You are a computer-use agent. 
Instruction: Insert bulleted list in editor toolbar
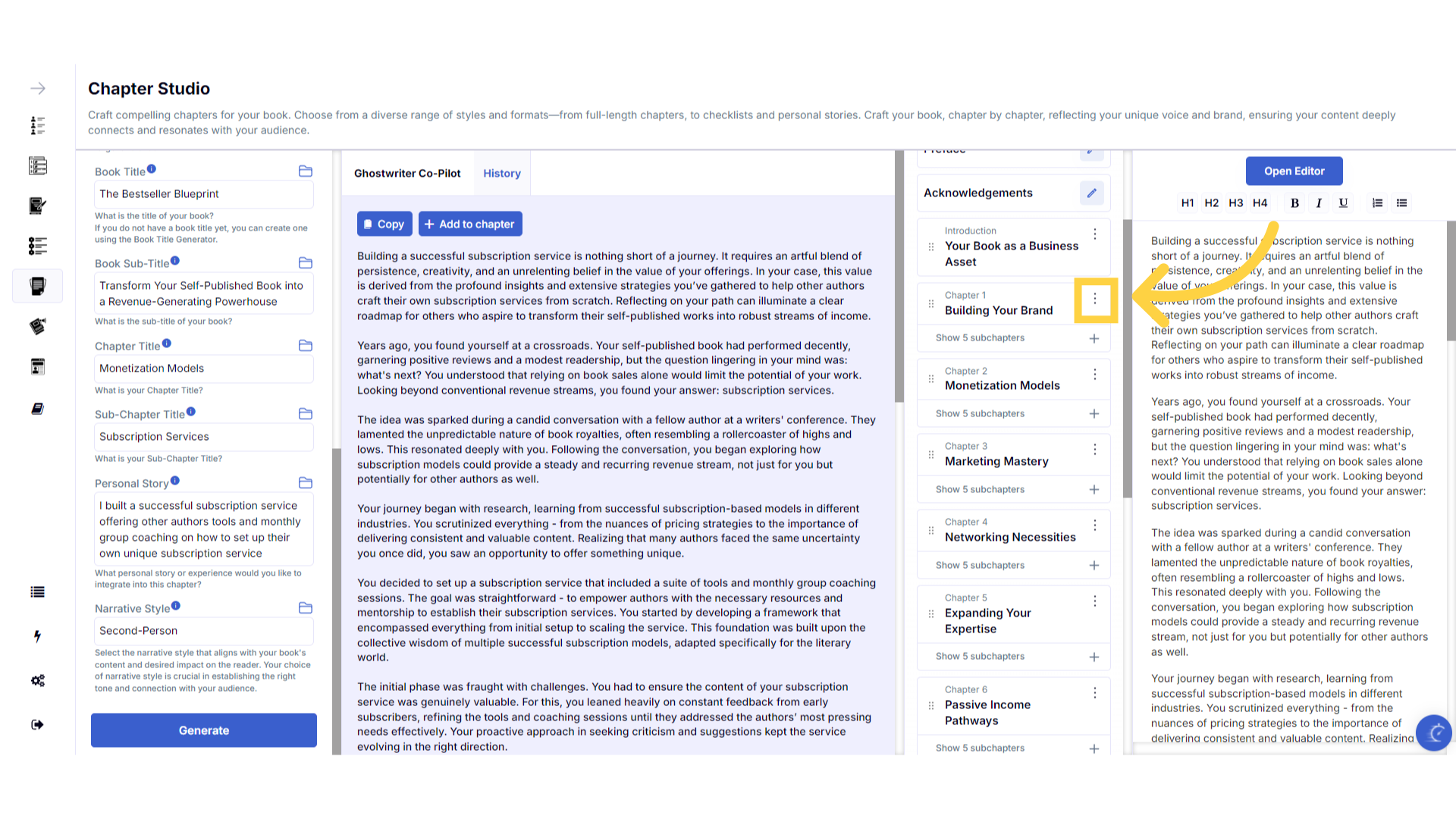pyautogui.click(x=1401, y=202)
